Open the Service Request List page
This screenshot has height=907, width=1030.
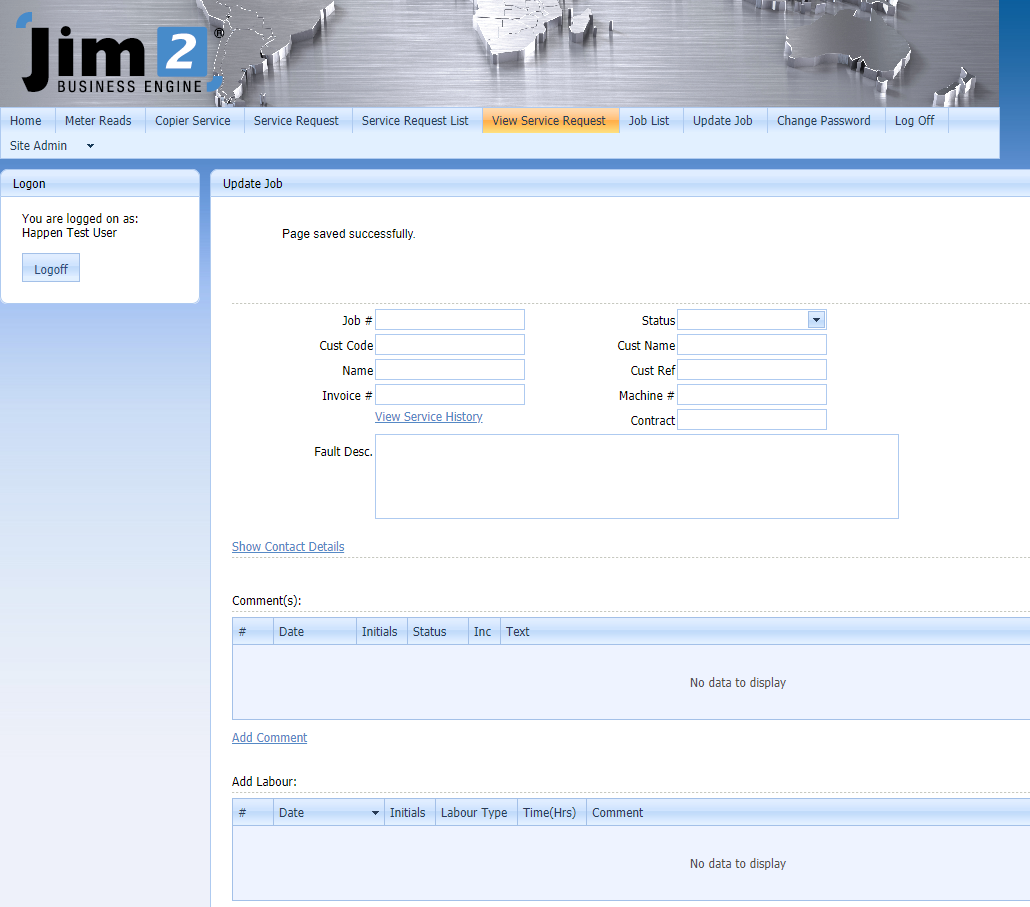415,121
